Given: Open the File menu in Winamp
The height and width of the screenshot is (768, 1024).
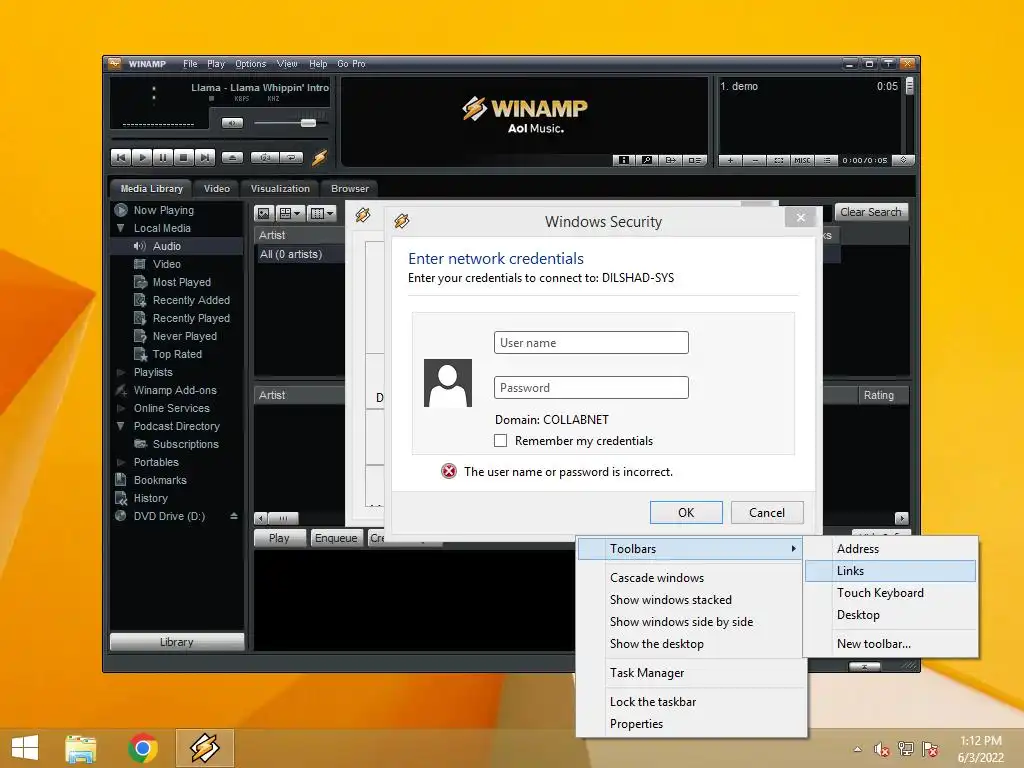Looking at the screenshot, I should (x=190, y=64).
